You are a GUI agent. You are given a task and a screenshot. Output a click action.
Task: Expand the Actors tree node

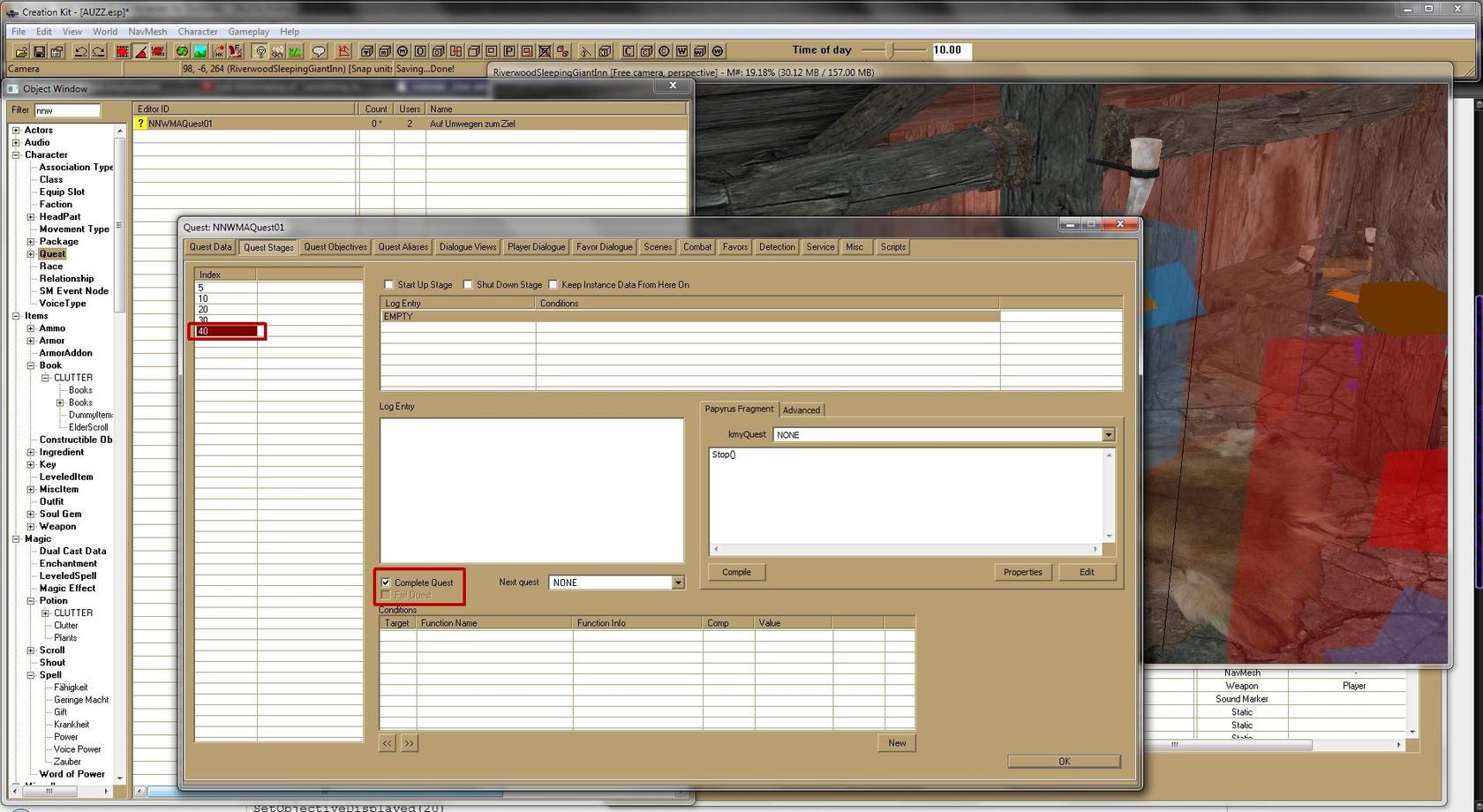pyautogui.click(x=16, y=130)
